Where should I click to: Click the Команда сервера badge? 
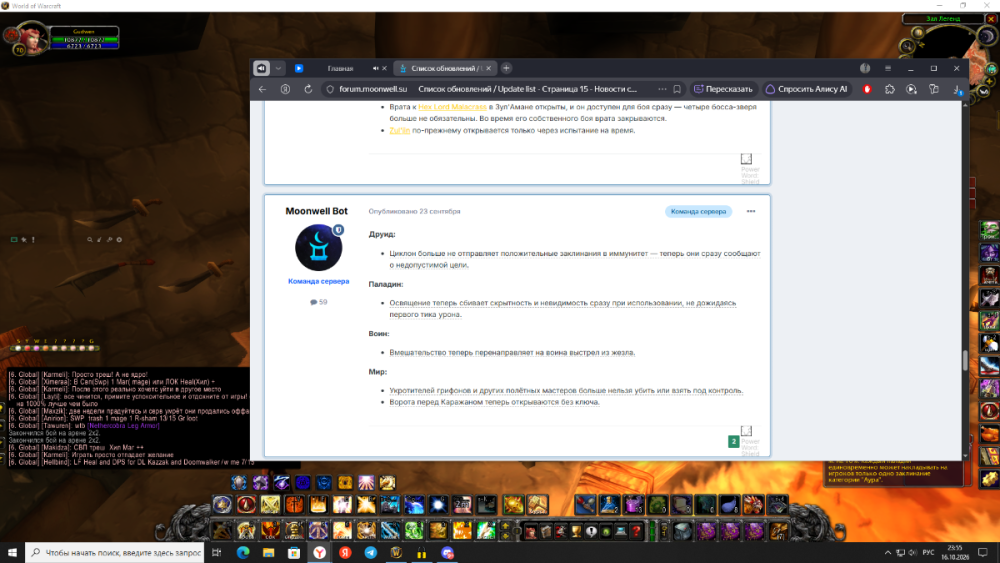coord(698,212)
